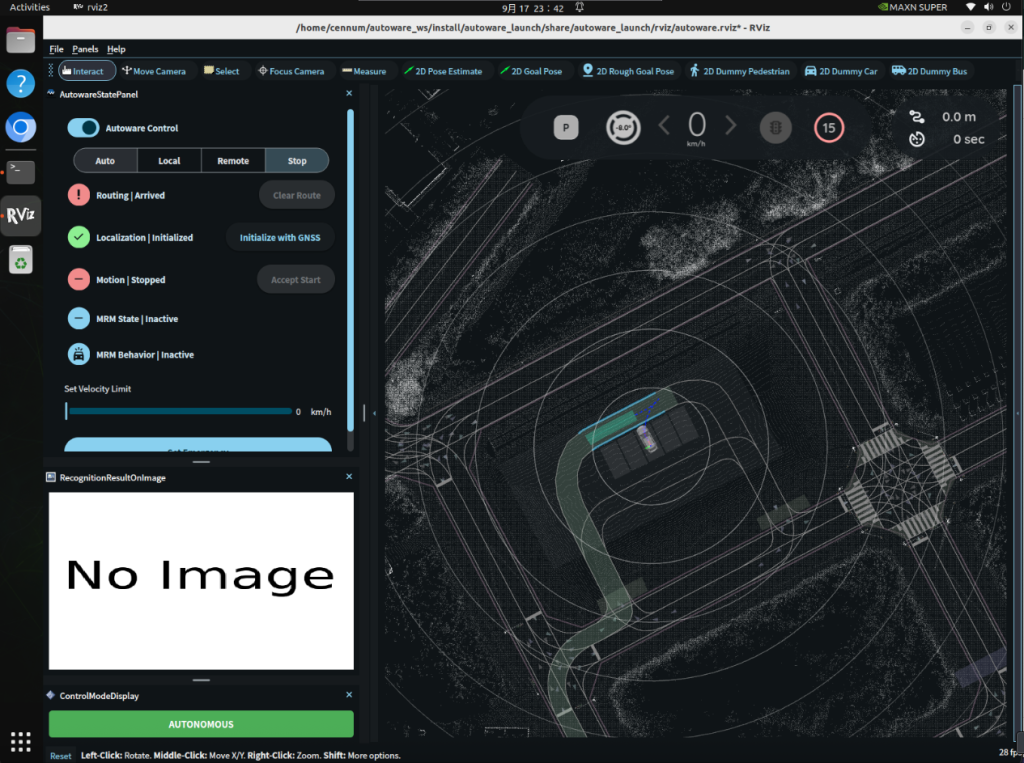Select the Interact tool

click(x=84, y=71)
